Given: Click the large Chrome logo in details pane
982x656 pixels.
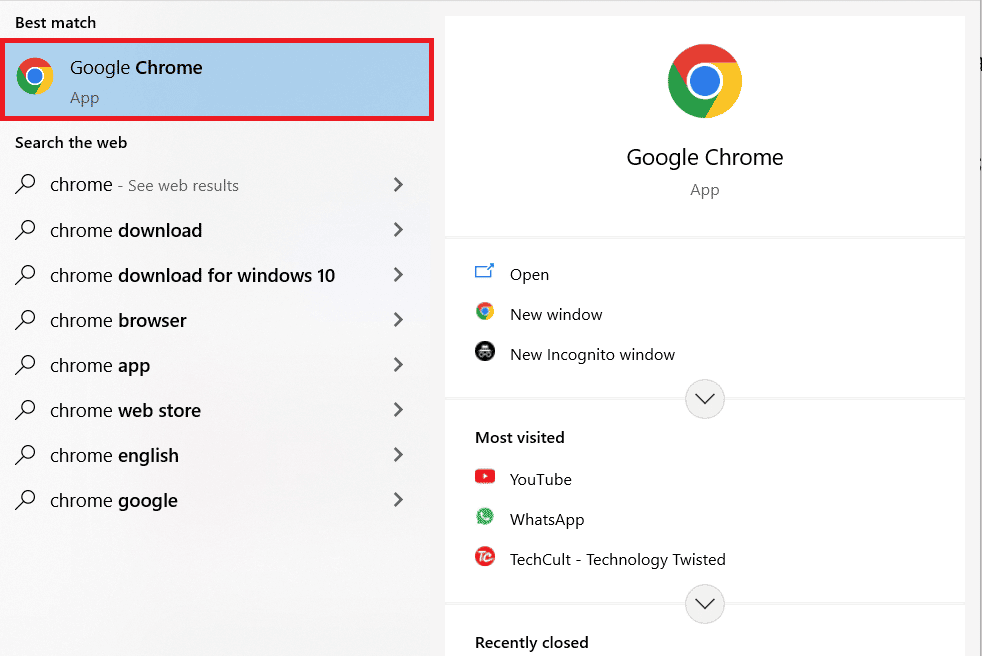Looking at the screenshot, I should coord(705,81).
